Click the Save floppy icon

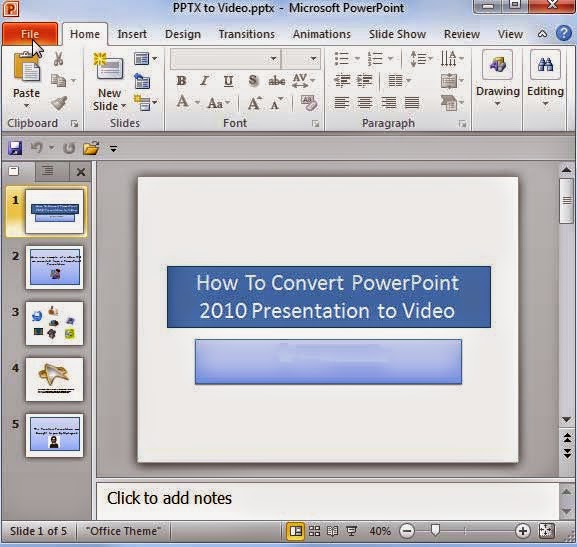(x=15, y=148)
